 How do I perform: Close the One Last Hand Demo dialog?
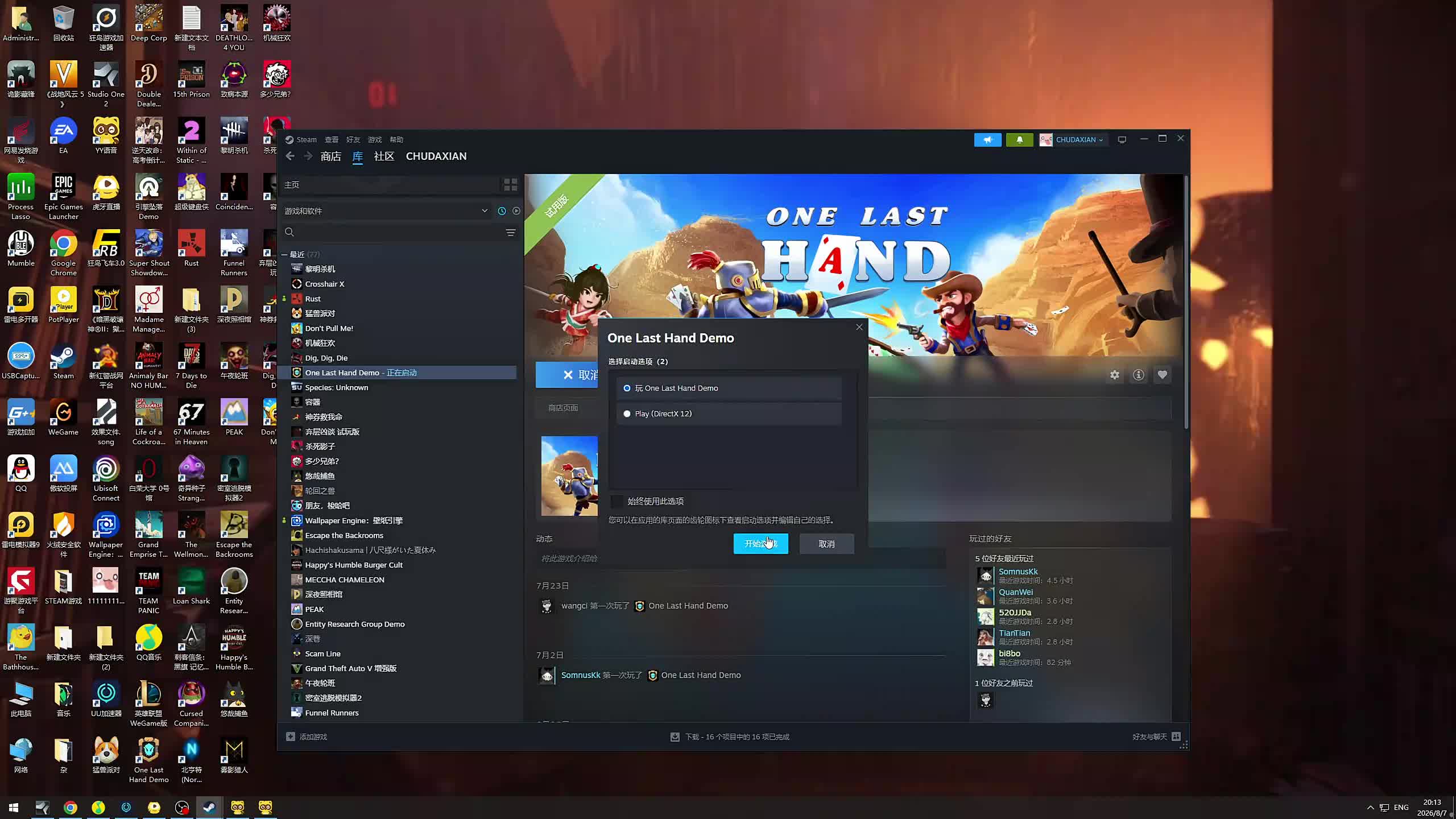pos(859,327)
